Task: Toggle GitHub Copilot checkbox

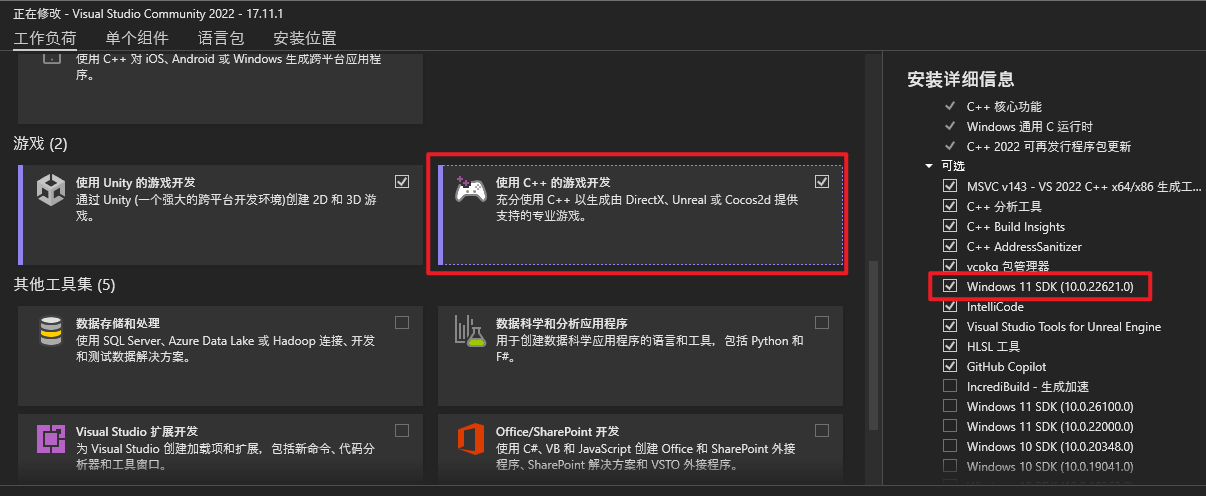Action: tap(950, 367)
